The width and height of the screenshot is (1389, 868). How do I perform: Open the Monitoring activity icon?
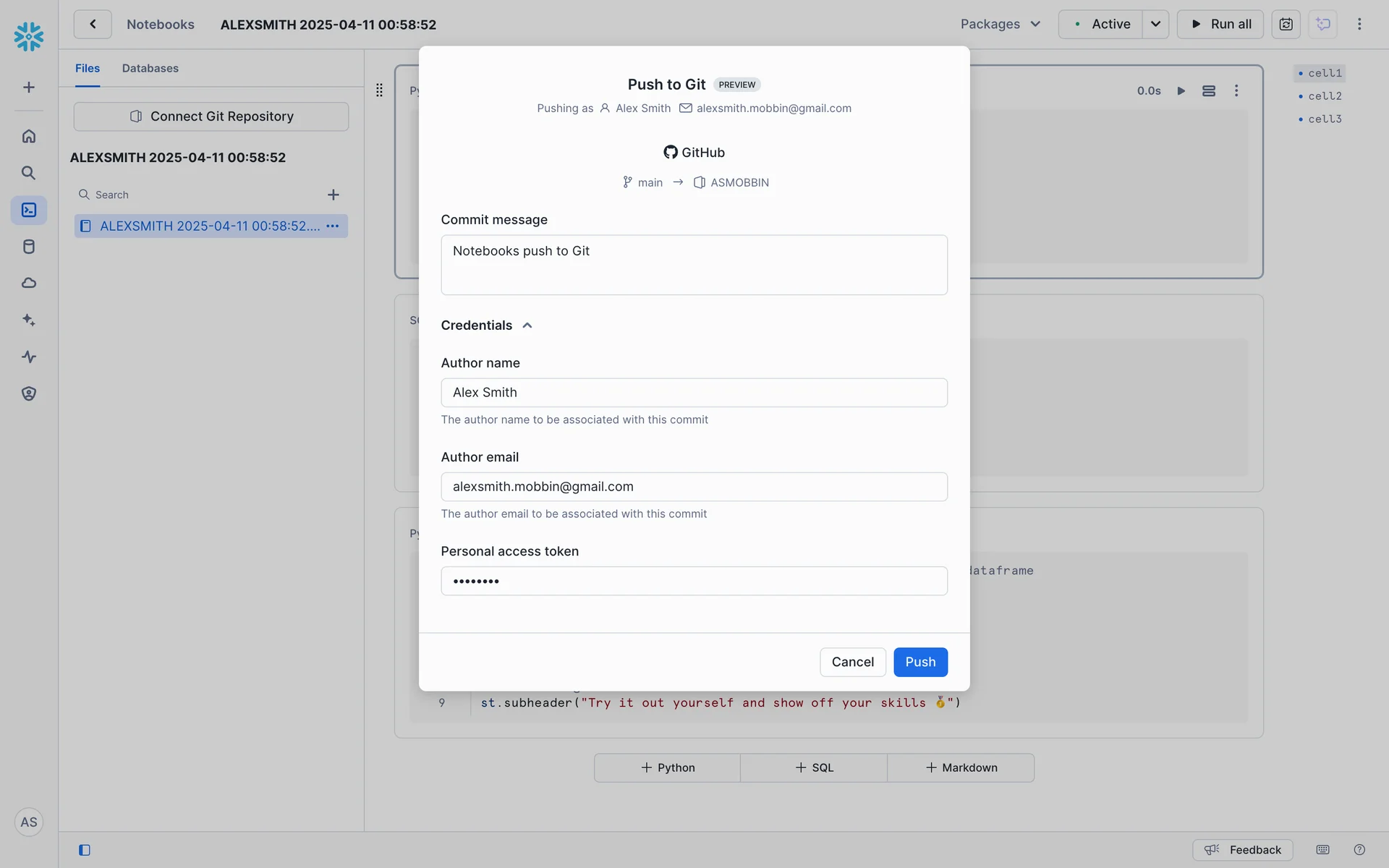click(29, 357)
